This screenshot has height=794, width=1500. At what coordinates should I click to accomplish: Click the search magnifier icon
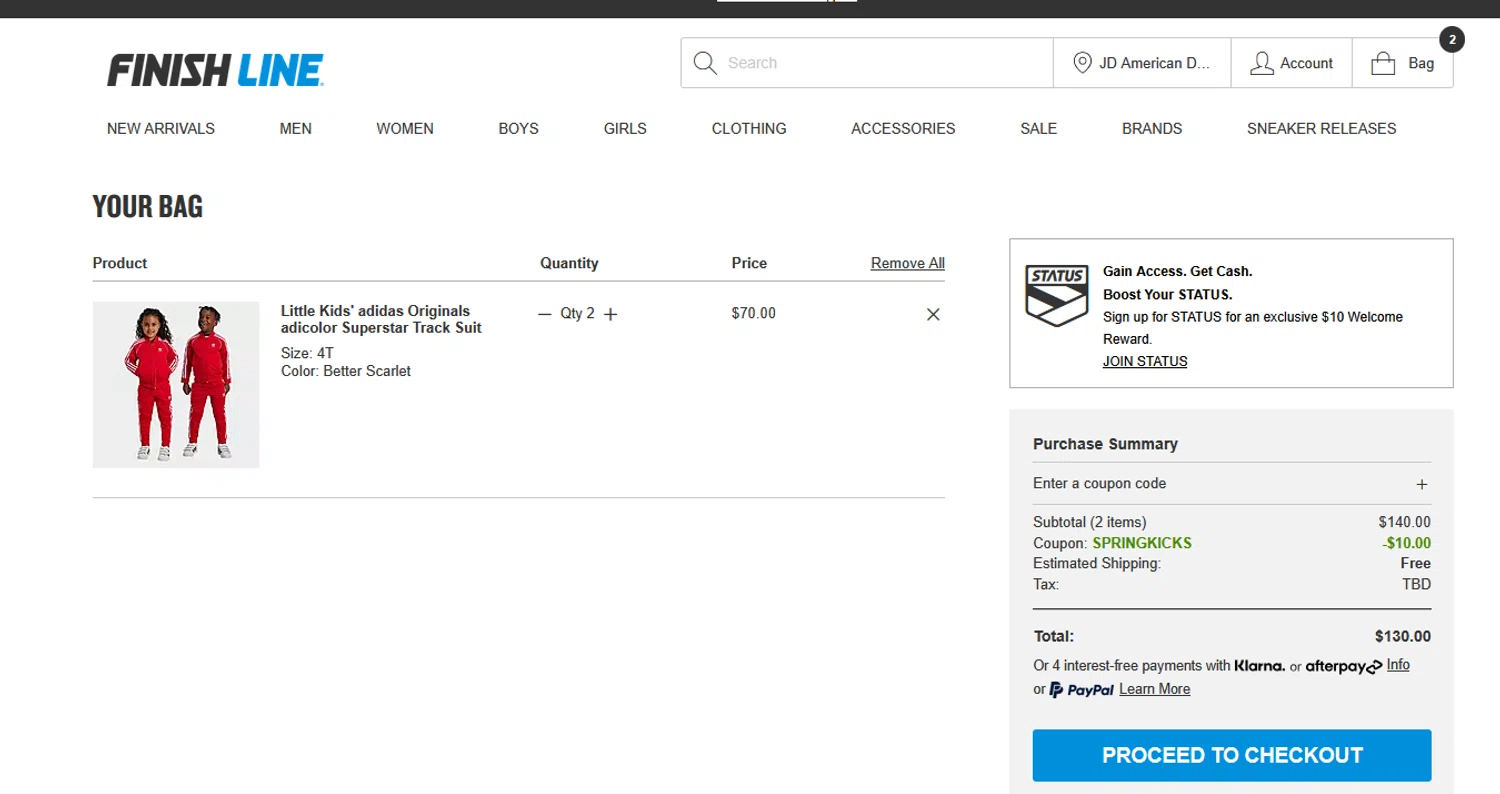point(705,63)
